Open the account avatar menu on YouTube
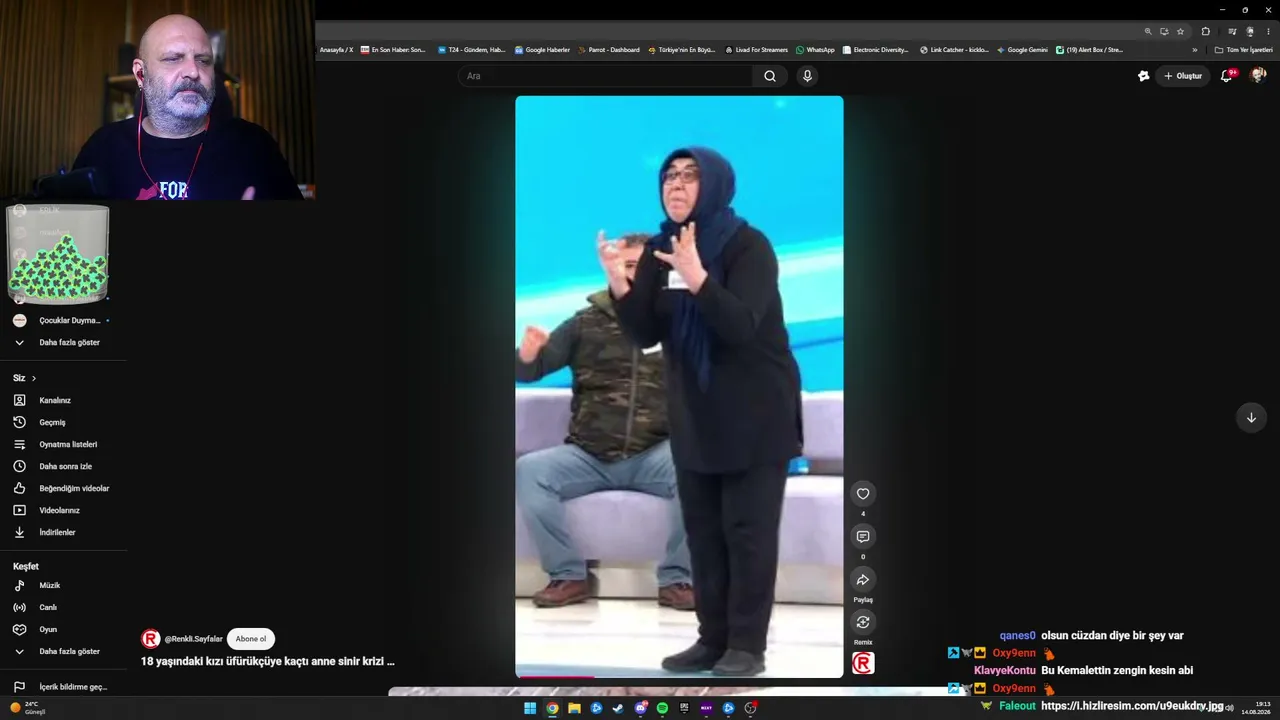1280x720 pixels. tap(1258, 76)
